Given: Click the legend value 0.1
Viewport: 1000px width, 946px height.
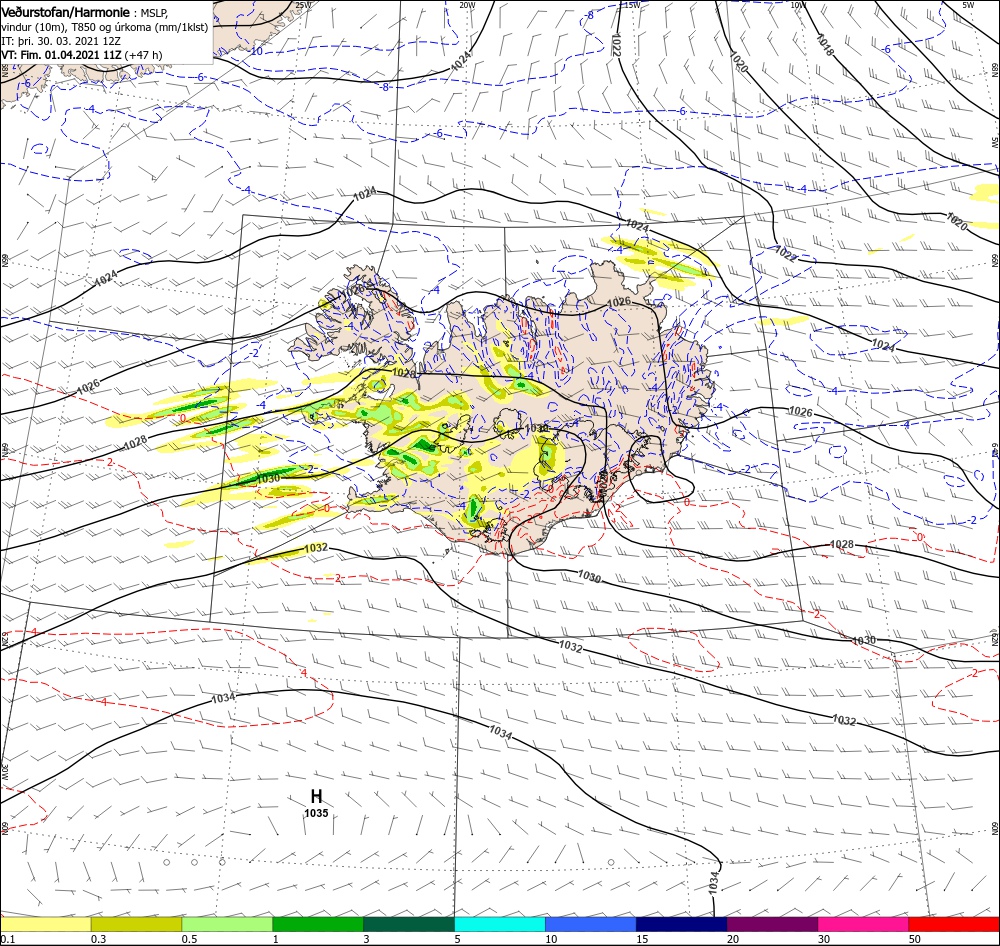Looking at the screenshot, I should click(7, 939).
